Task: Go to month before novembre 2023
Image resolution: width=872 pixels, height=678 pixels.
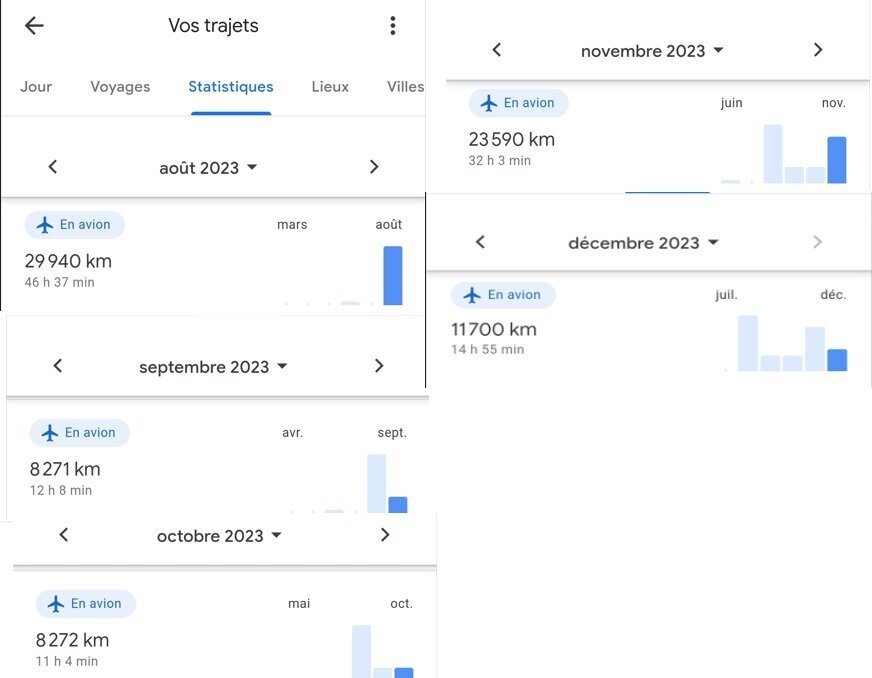Action: pos(497,50)
